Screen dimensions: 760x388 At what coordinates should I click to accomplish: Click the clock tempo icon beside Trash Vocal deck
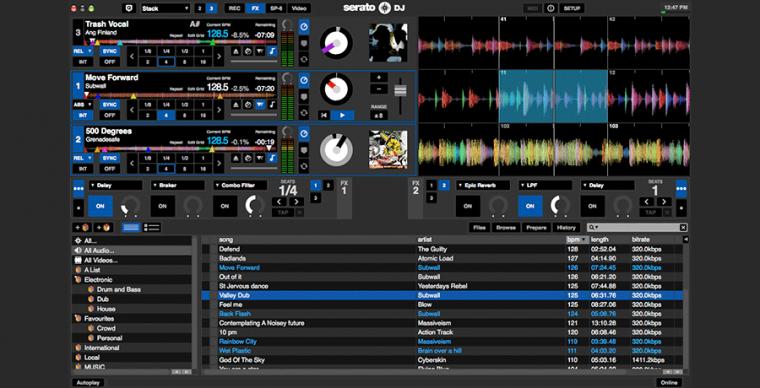pos(304,26)
